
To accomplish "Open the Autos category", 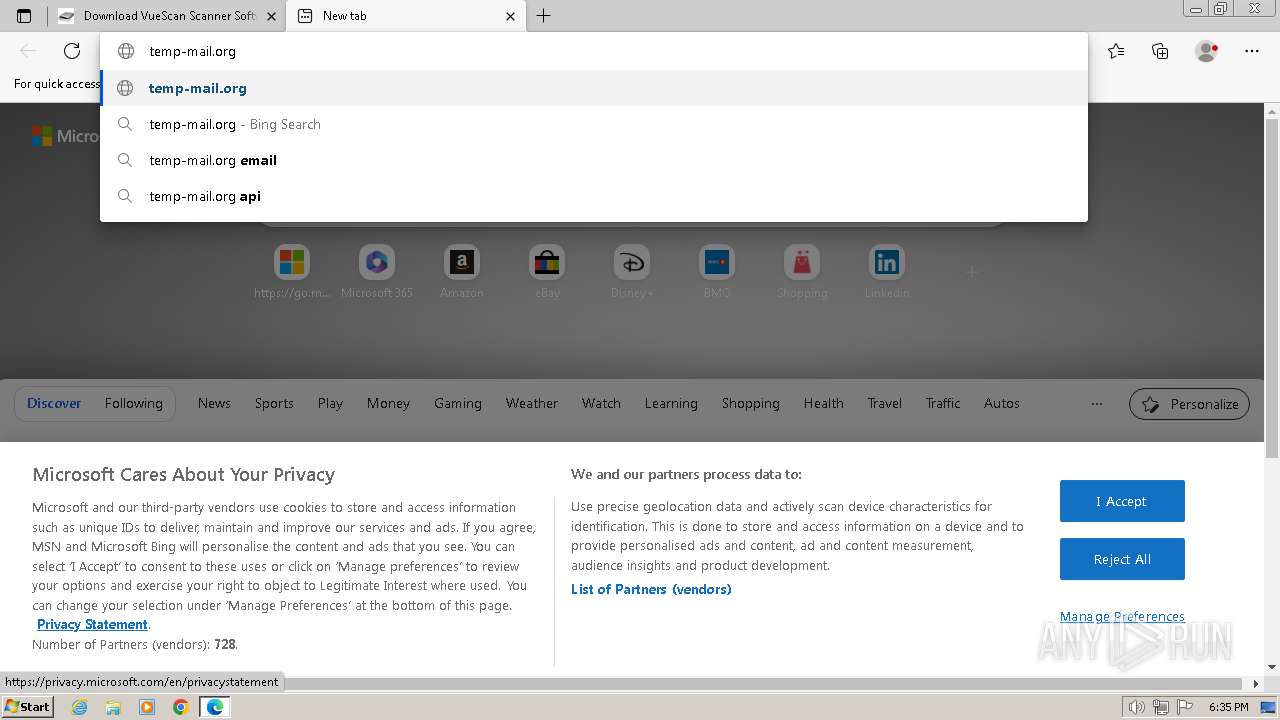I will click(x=1002, y=403).
